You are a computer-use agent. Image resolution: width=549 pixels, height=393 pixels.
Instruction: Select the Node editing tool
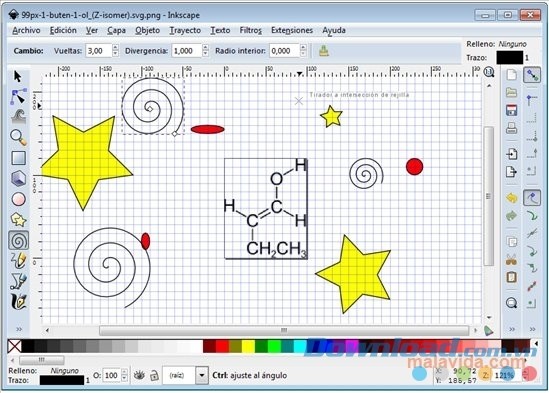(18, 96)
